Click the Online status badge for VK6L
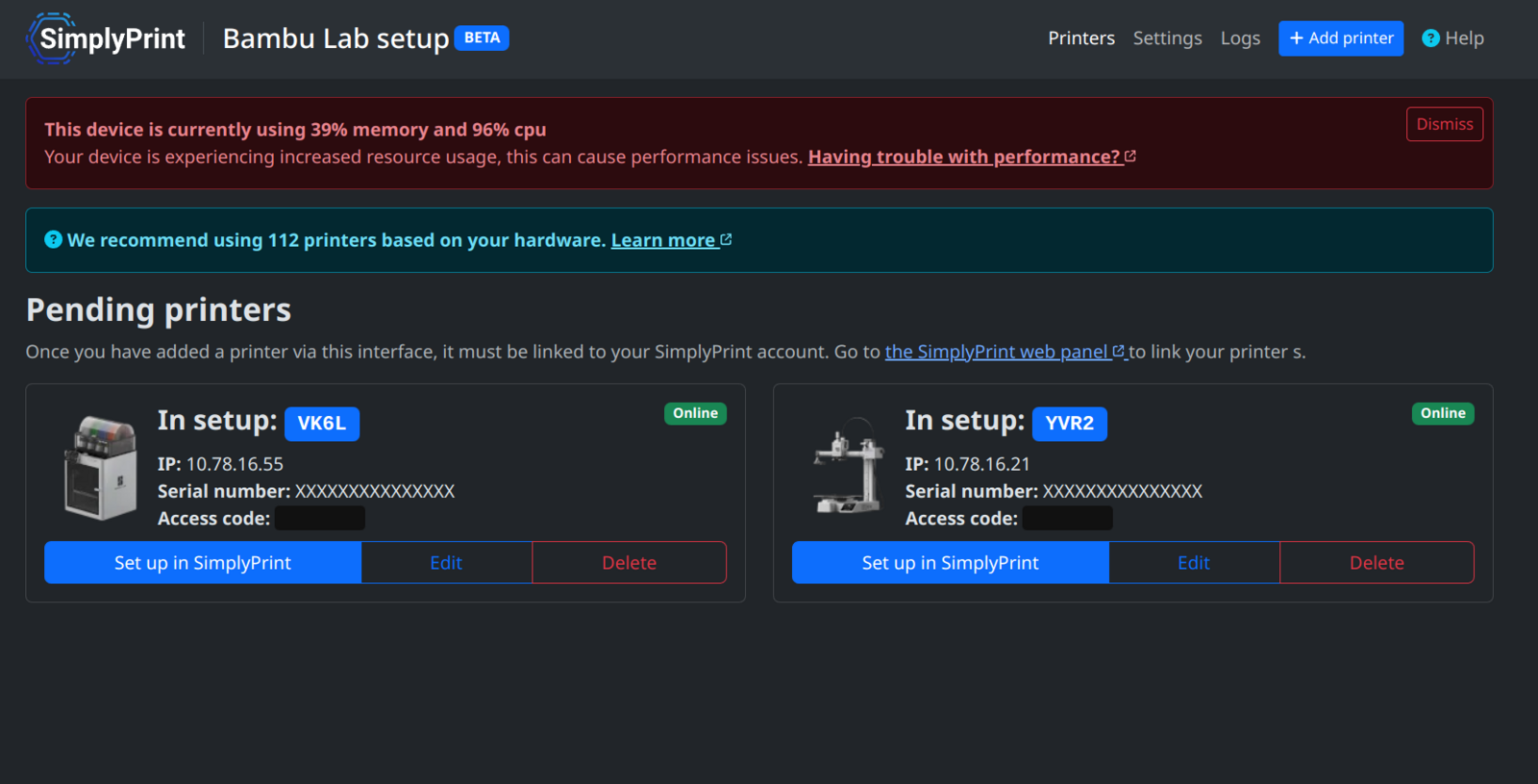The width and height of the screenshot is (1538, 784). [695, 413]
